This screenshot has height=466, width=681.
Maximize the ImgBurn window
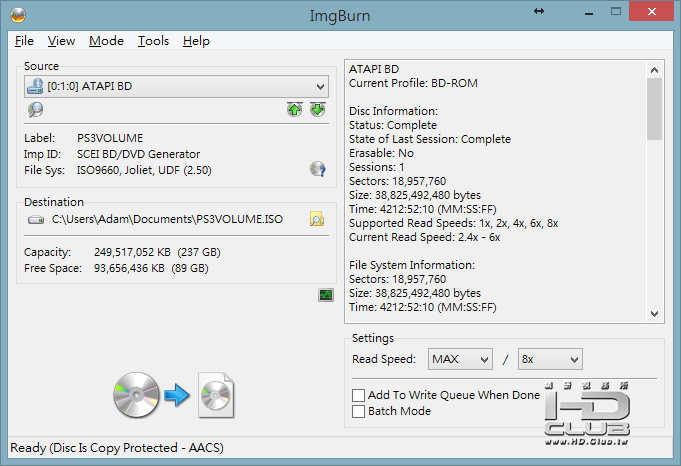click(616, 12)
